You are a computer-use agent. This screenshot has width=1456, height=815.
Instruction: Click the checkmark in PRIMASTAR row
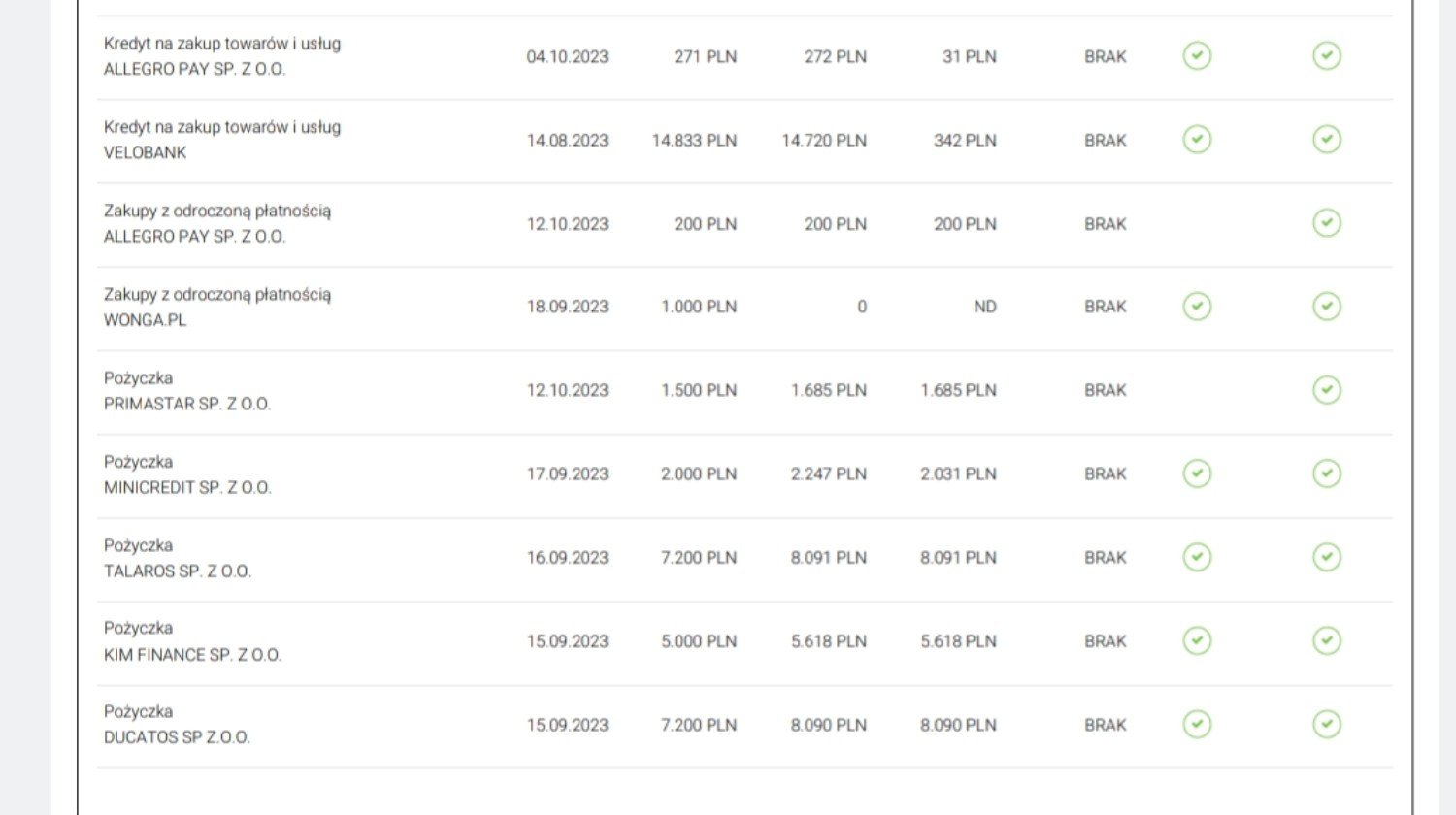point(1327,390)
